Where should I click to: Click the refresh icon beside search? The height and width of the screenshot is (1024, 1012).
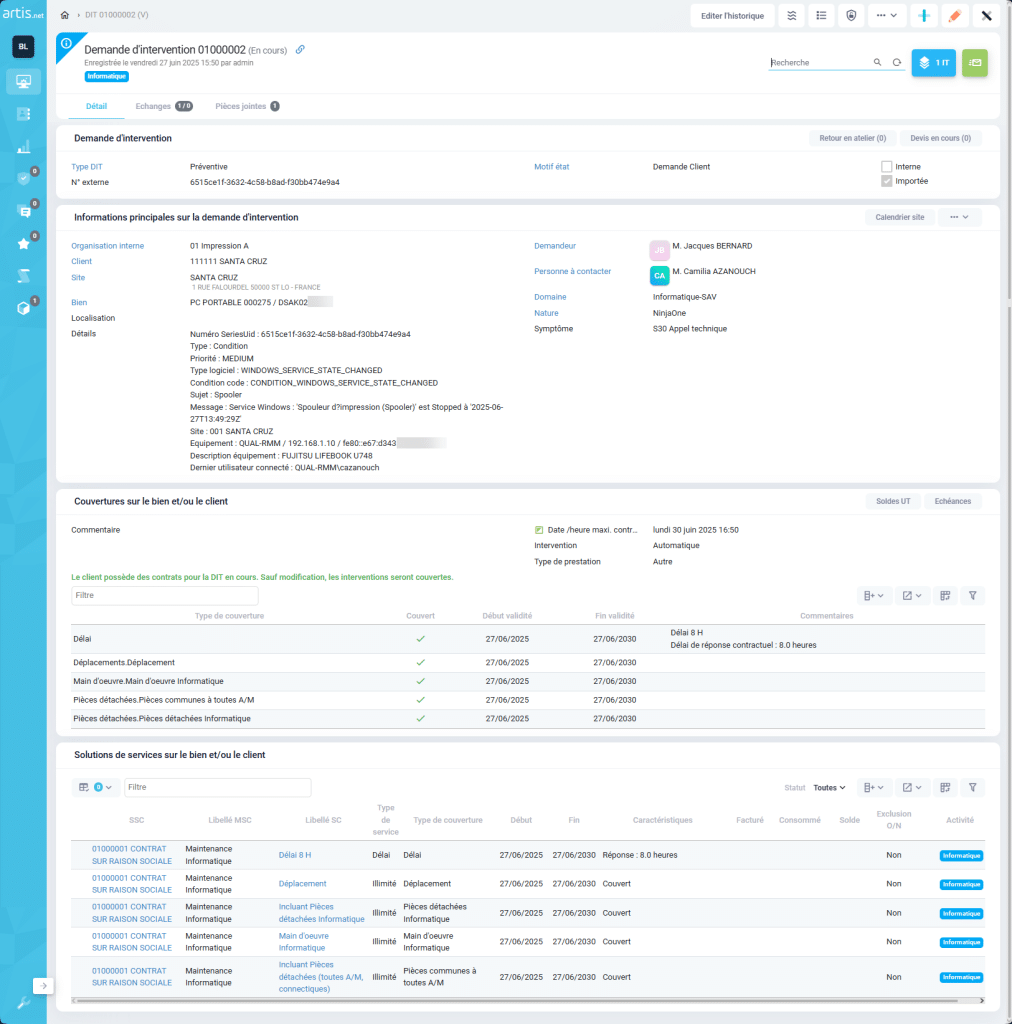click(x=897, y=63)
